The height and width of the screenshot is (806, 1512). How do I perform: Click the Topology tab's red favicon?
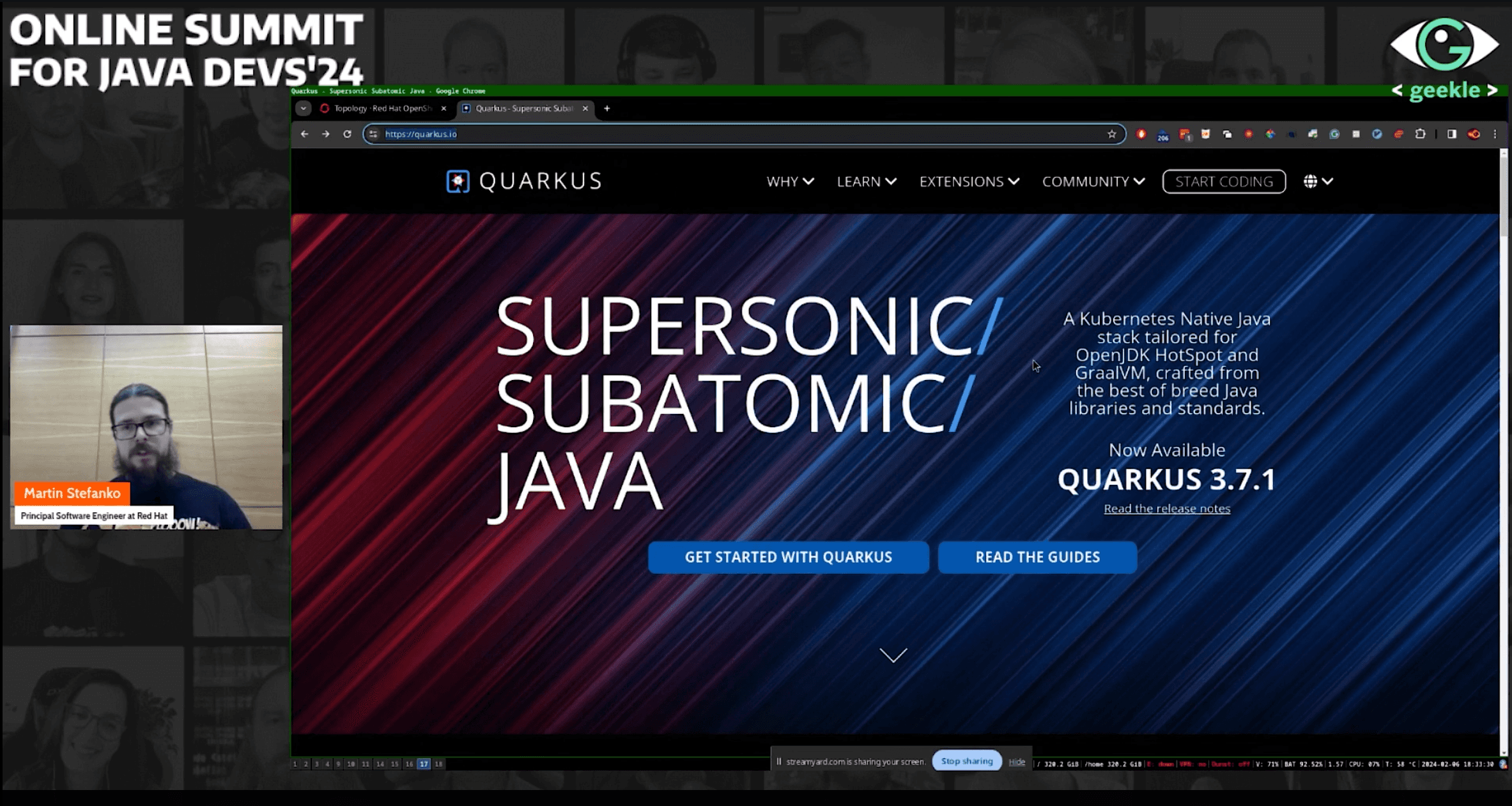pos(325,109)
